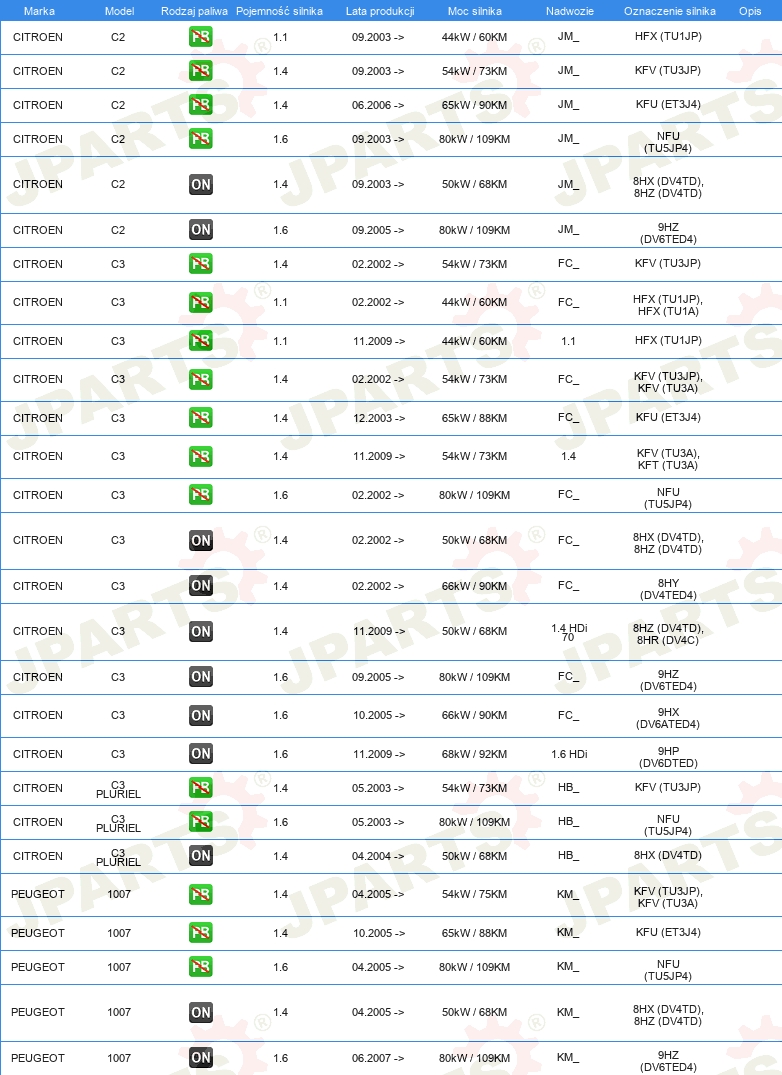The height and width of the screenshot is (1075, 782).
Task: Click 'CITROEN' in the C2 1.1 HFX row
Action: click(x=38, y=37)
